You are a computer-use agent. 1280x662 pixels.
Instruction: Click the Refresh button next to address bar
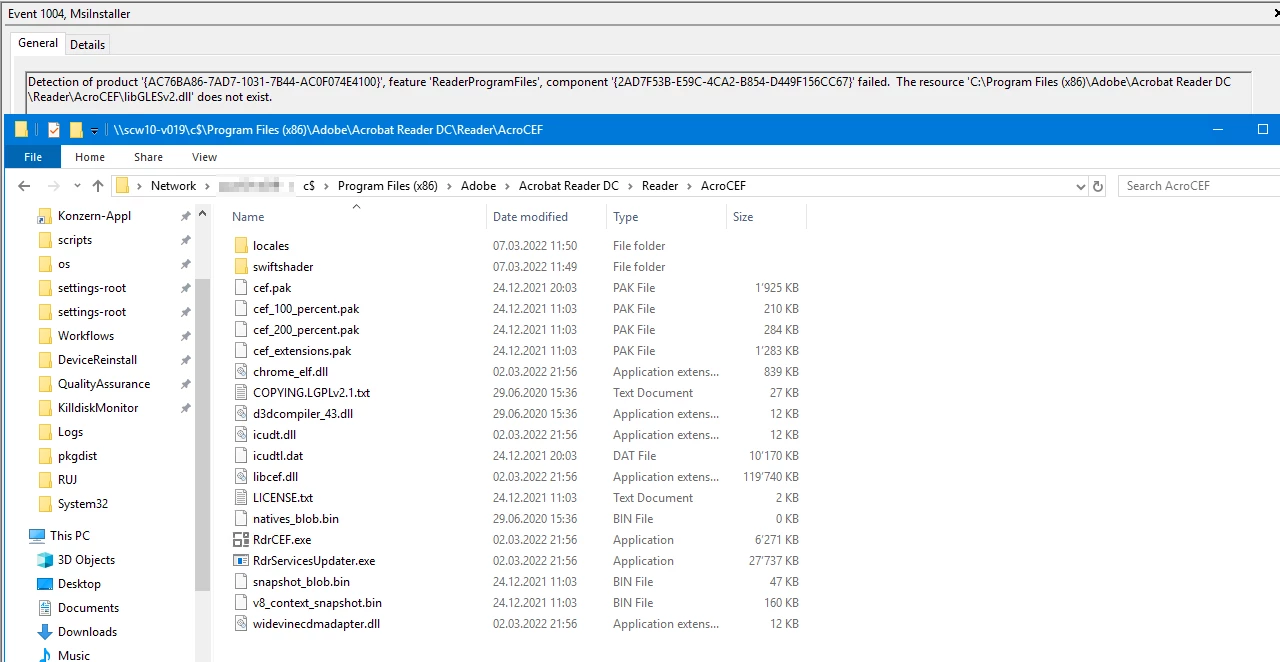1098,186
